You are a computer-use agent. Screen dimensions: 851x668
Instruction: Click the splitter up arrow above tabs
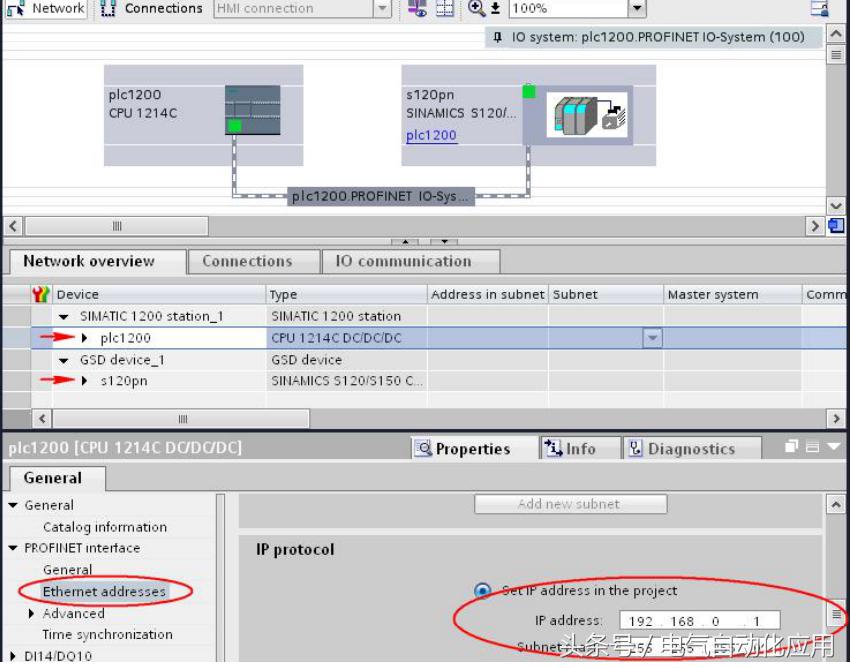tap(405, 241)
